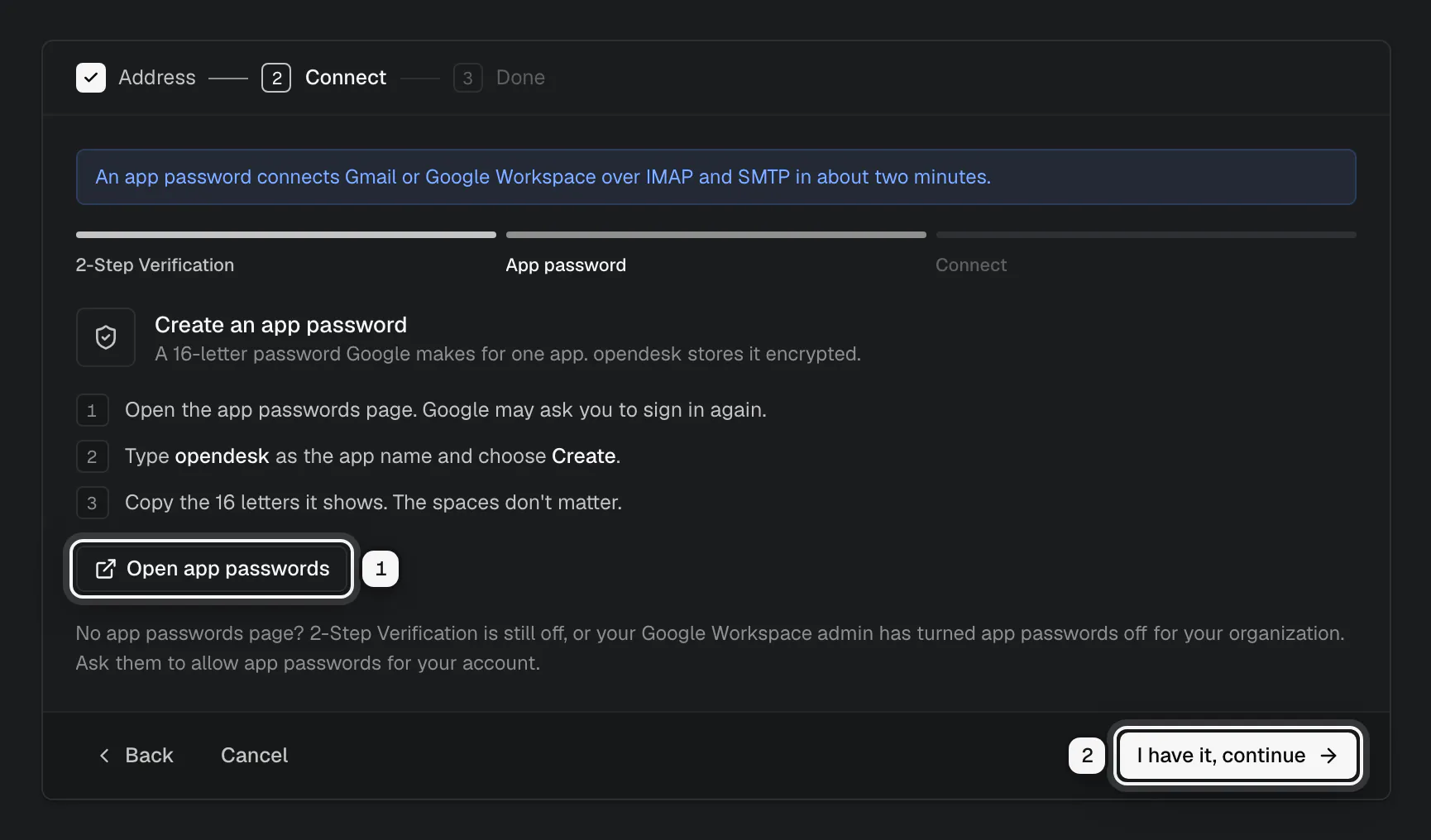This screenshot has height=840, width=1431.
Task: Click the Open app passwords button
Action: click(x=212, y=569)
